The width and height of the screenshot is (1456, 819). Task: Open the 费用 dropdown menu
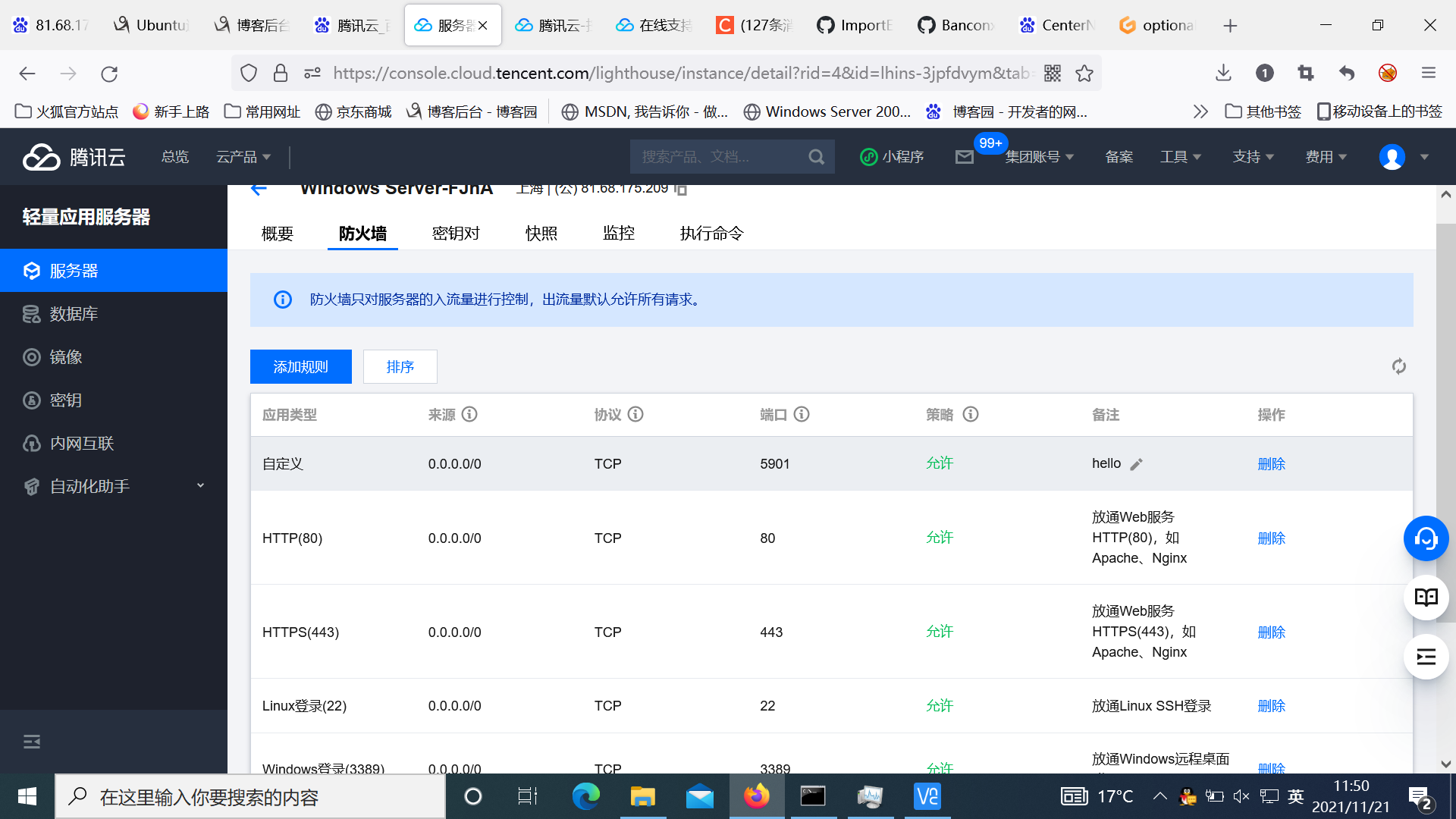coord(1326,157)
